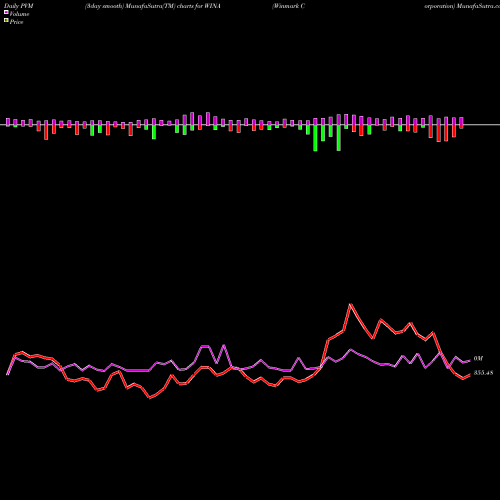This screenshot has width=500, height=500.
Task: Select the Volume legend label
Action: 19,14
